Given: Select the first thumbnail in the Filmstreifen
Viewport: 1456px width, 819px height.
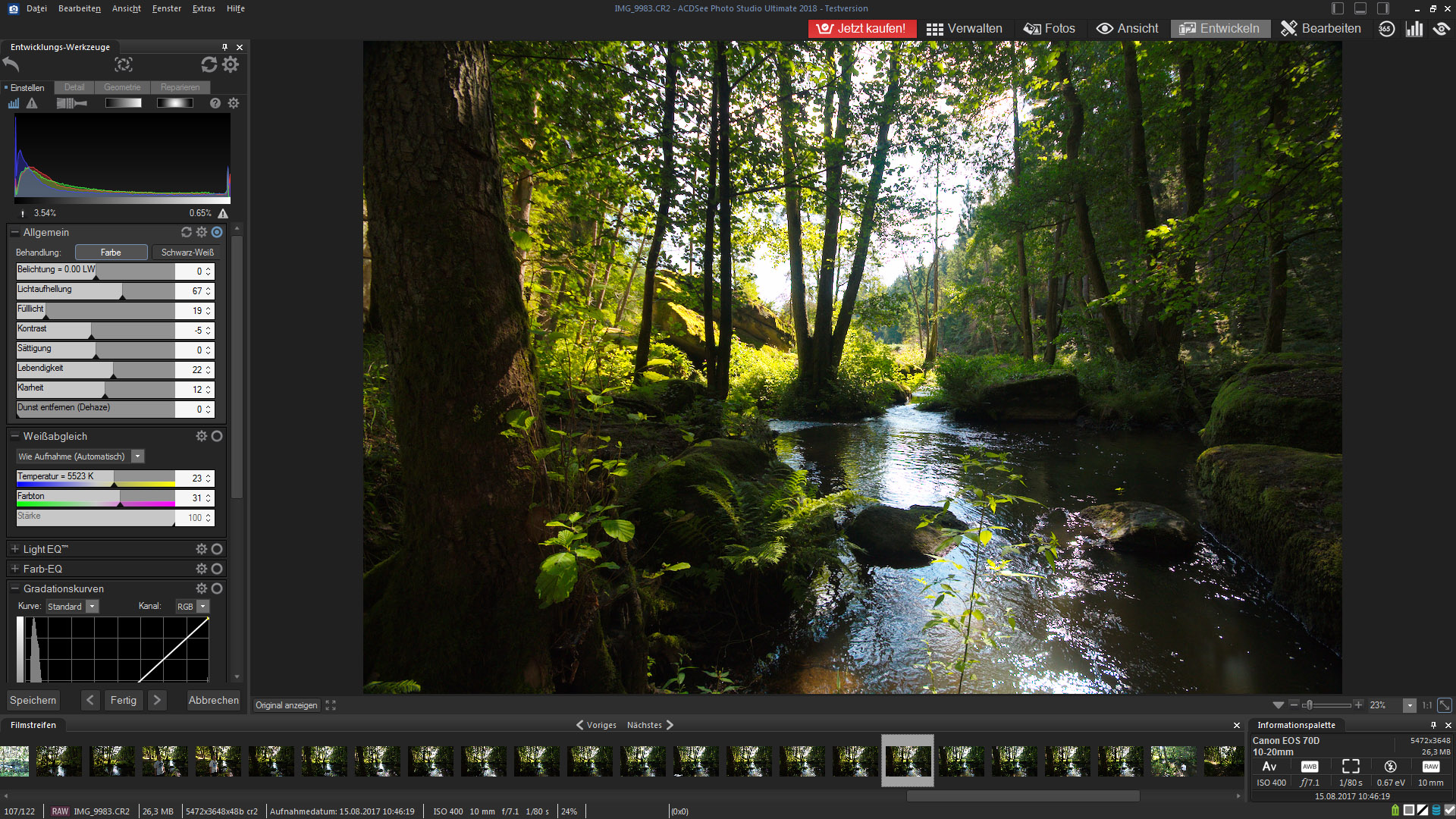Looking at the screenshot, I should tap(14, 761).
